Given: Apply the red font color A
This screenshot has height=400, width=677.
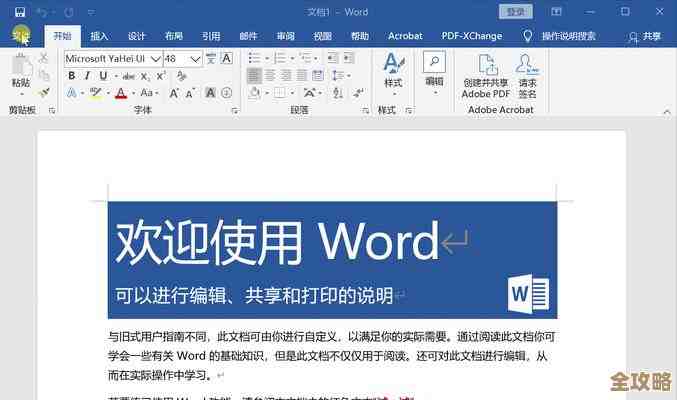Looking at the screenshot, I should click(x=121, y=93).
